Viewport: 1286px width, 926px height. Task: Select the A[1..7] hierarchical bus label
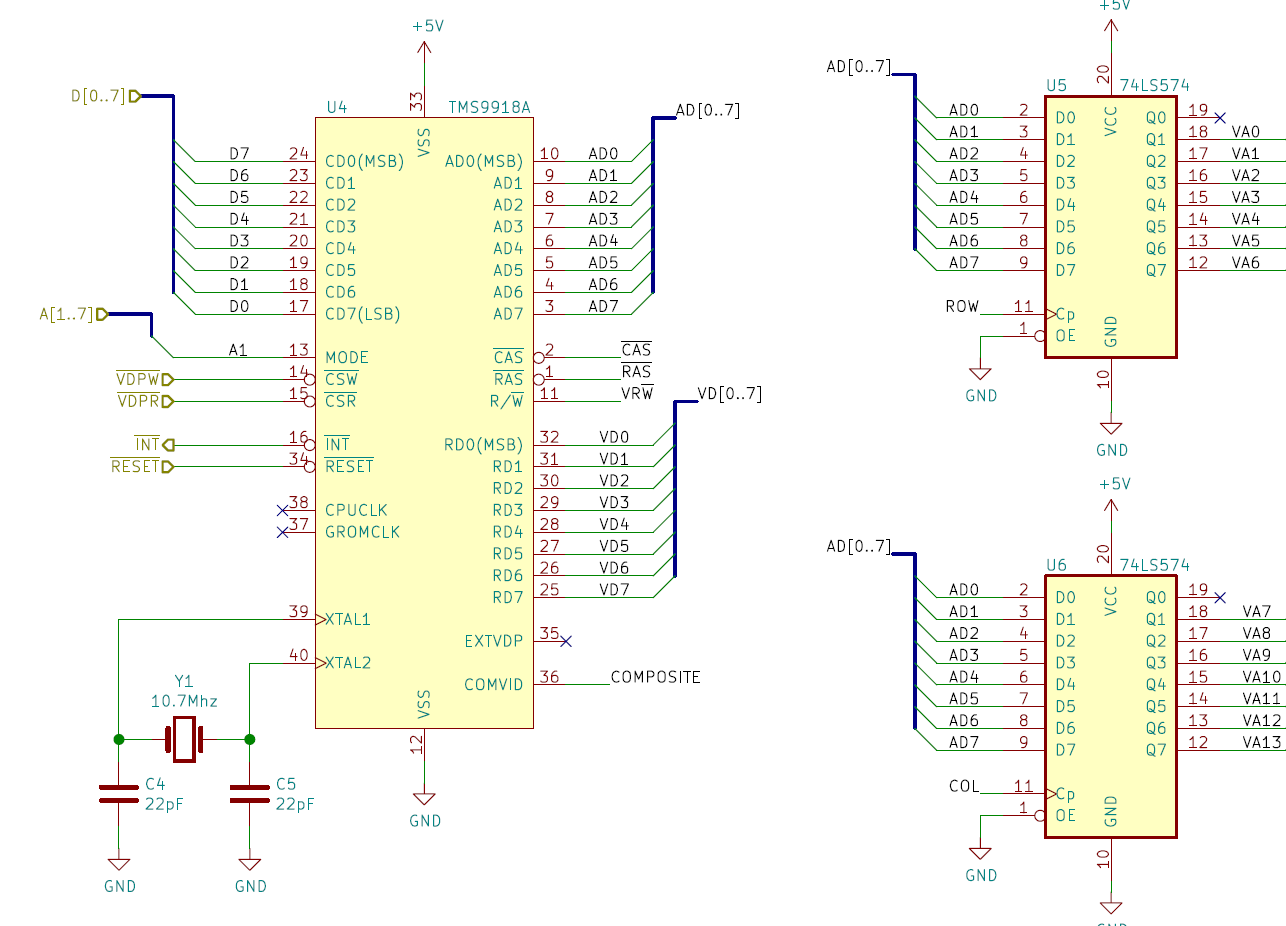tap(74, 314)
